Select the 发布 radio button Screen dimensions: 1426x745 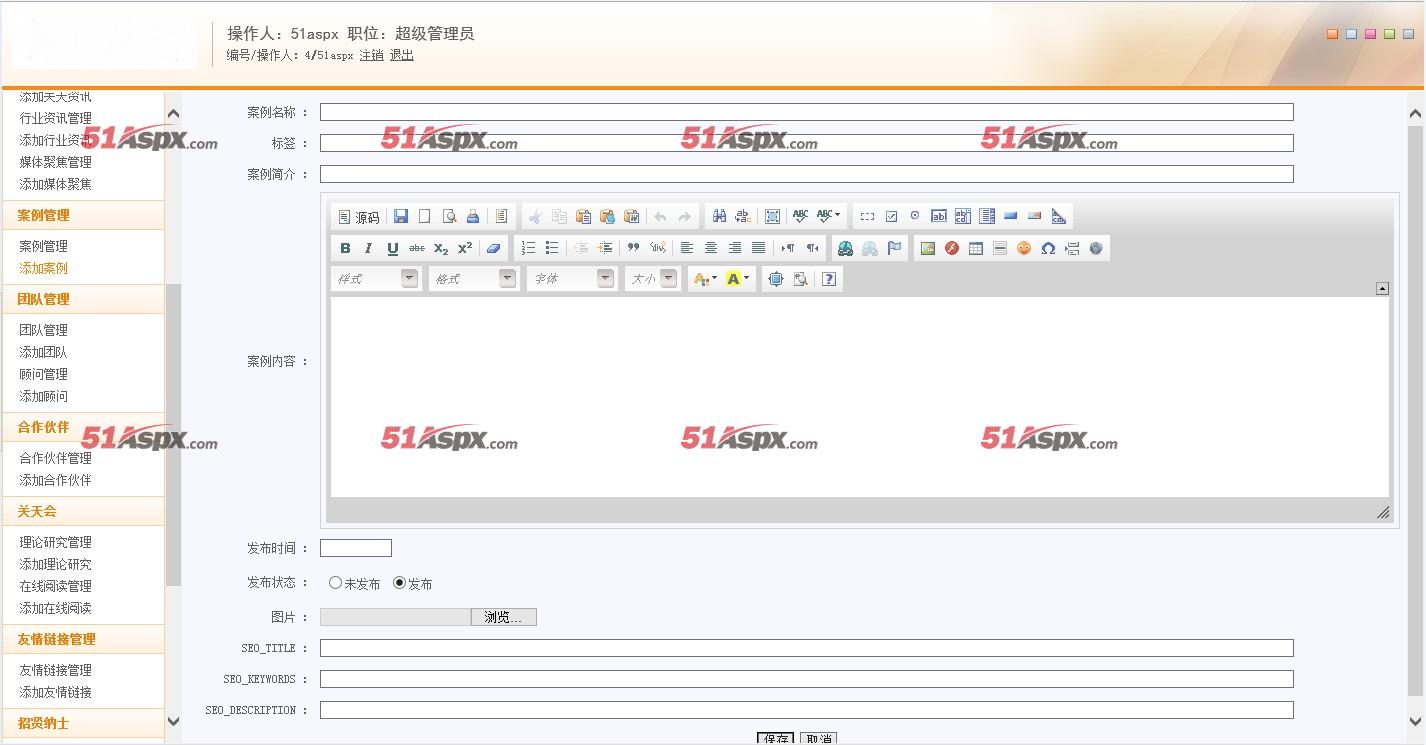[x=399, y=583]
